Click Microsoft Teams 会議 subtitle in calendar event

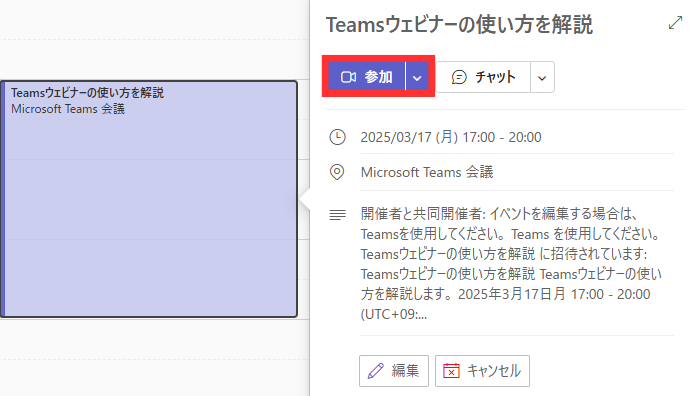68,109
